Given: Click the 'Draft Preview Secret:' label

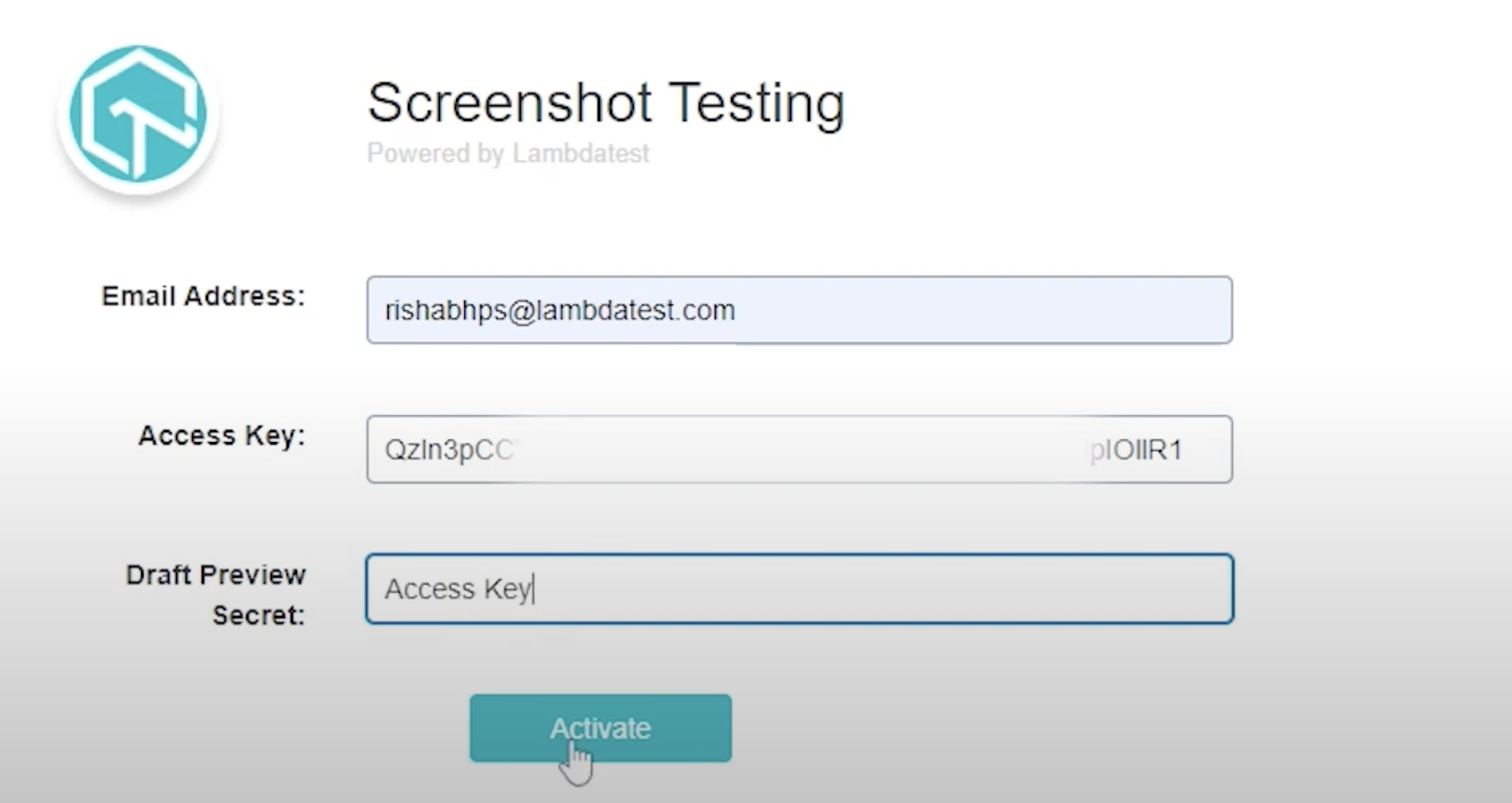Looking at the screenshot, I should pos(215,595).
